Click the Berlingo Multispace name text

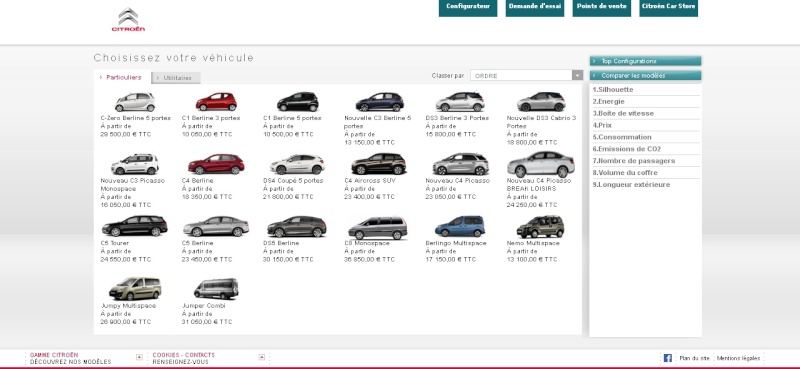click(x=456, y=243)
